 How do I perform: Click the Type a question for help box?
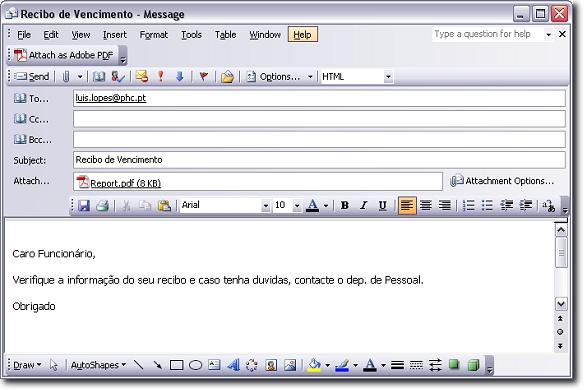click(x=487, y=34)
